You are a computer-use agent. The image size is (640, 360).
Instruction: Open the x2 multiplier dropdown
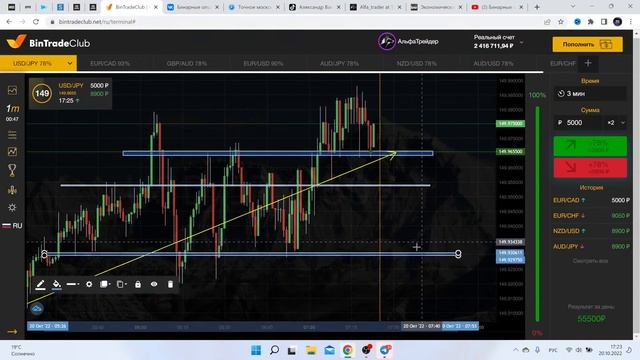[615, 122]
